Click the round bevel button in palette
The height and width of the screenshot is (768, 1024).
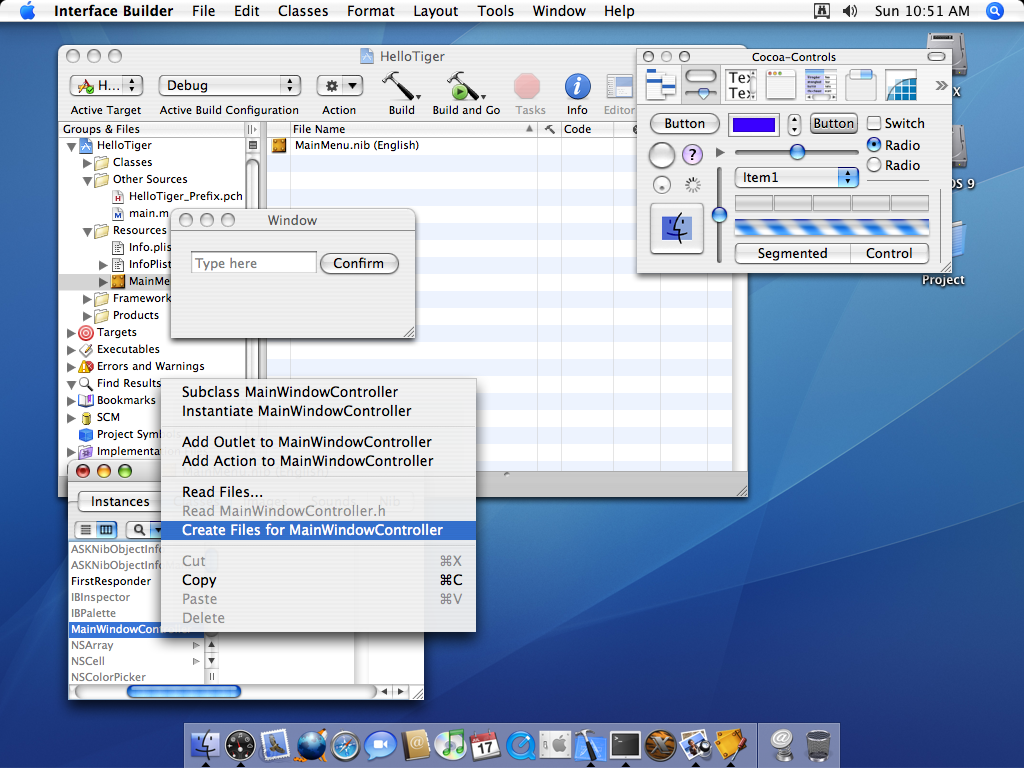[662, 155]
